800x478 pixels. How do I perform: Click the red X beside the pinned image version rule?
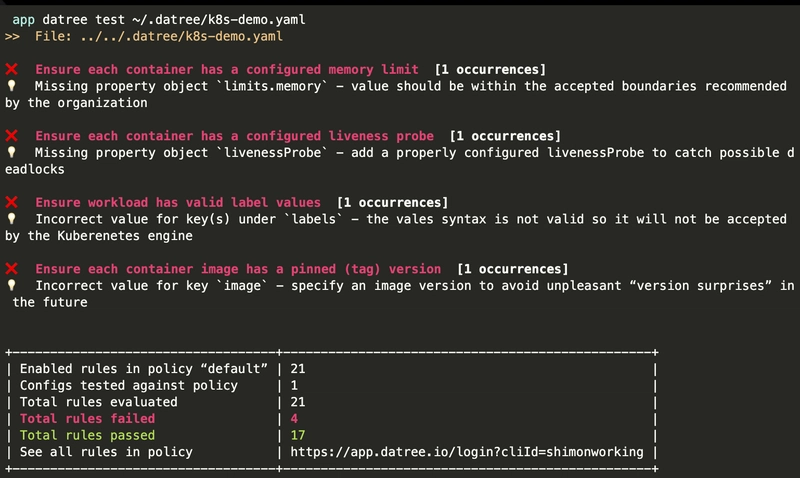tap(11, 269)
